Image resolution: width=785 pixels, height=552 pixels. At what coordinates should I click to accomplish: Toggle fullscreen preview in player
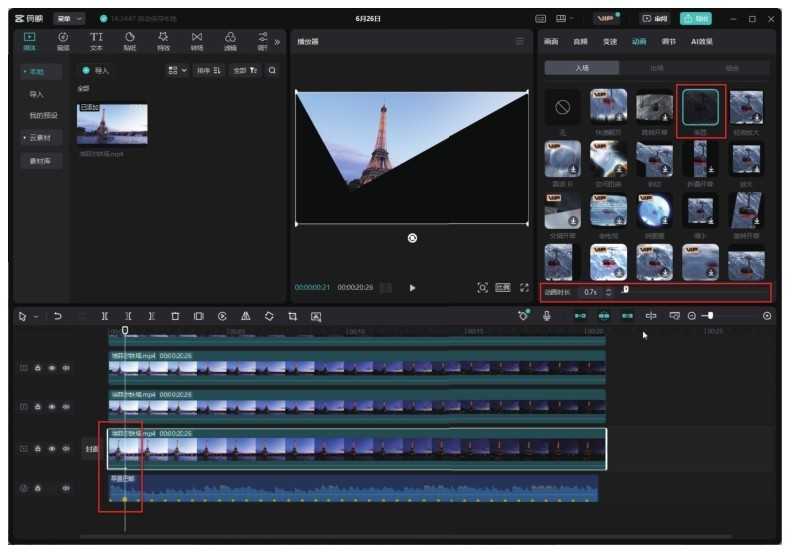pos(524,287)
